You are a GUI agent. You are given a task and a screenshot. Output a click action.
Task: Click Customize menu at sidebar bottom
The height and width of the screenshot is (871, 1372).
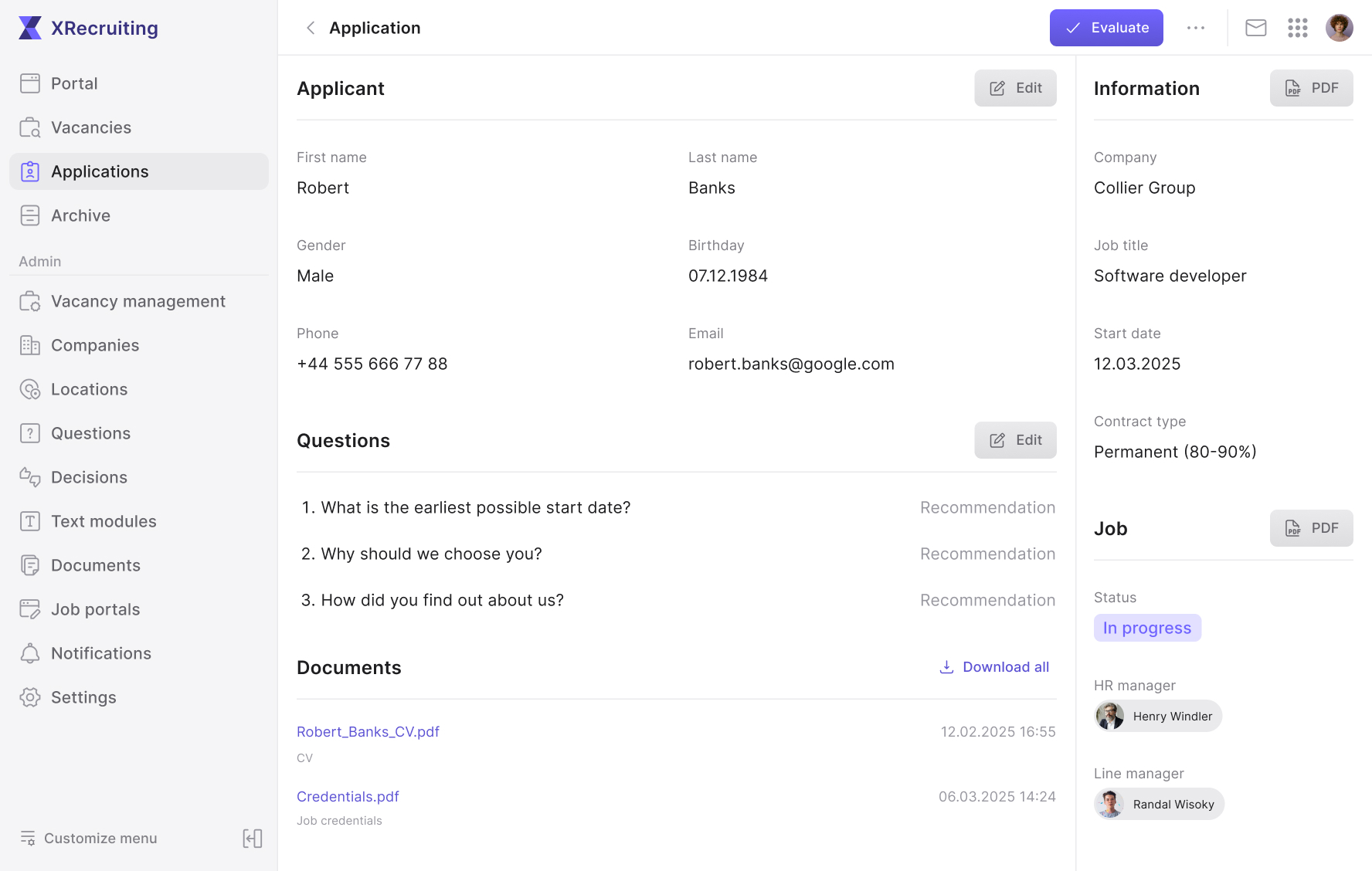coord(88,839)
